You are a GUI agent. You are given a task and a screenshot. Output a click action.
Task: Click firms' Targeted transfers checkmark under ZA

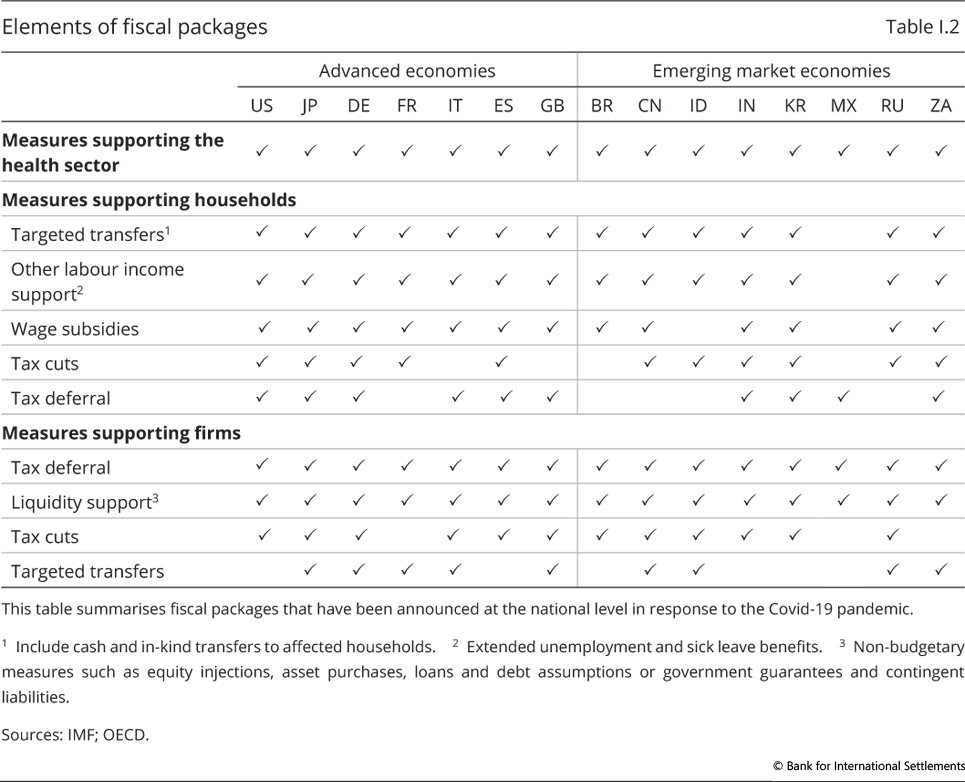tap(941, 570)
